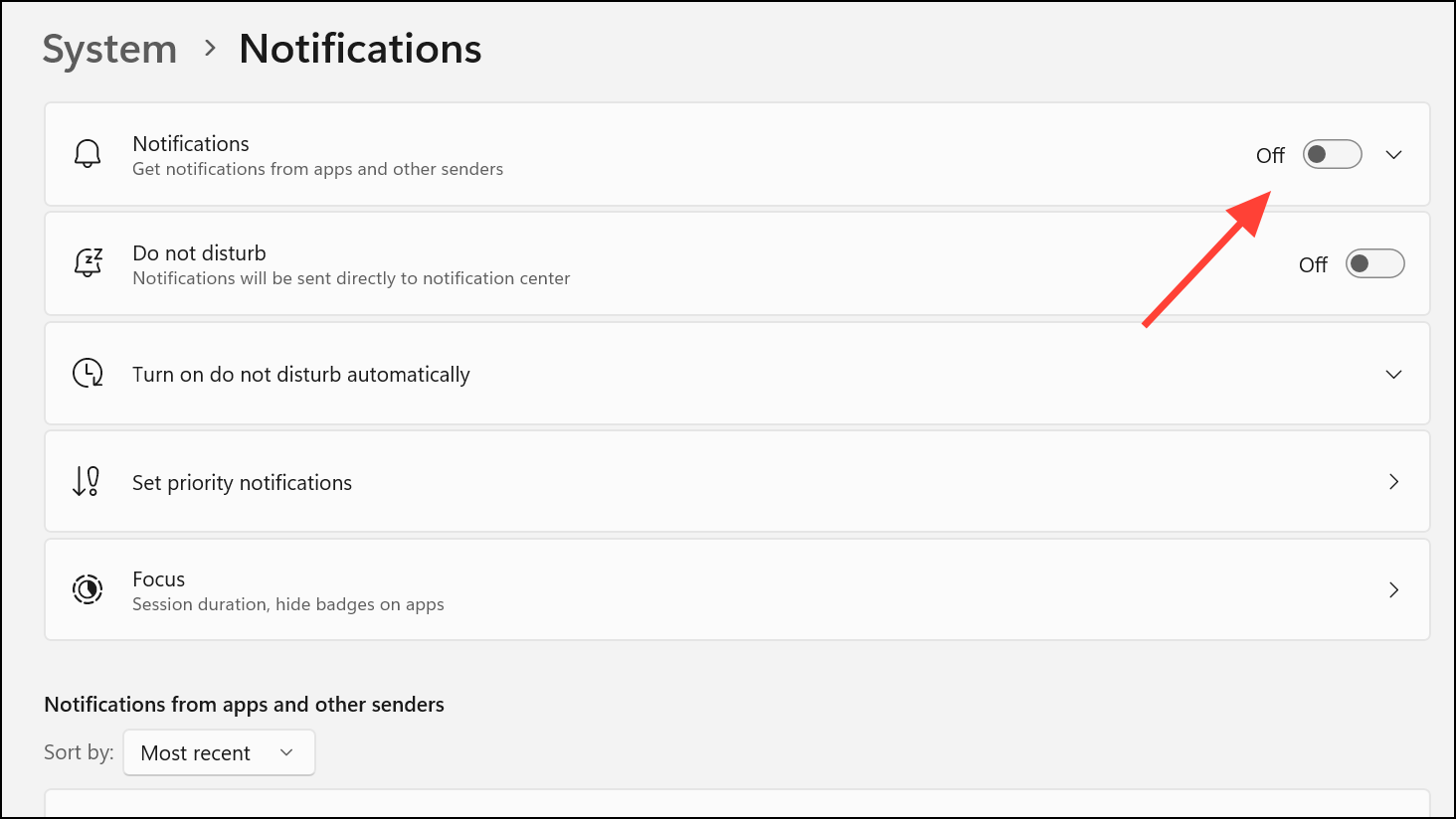
Task: Click the Do not disturb row text
Action: click(x=199, y=253)
